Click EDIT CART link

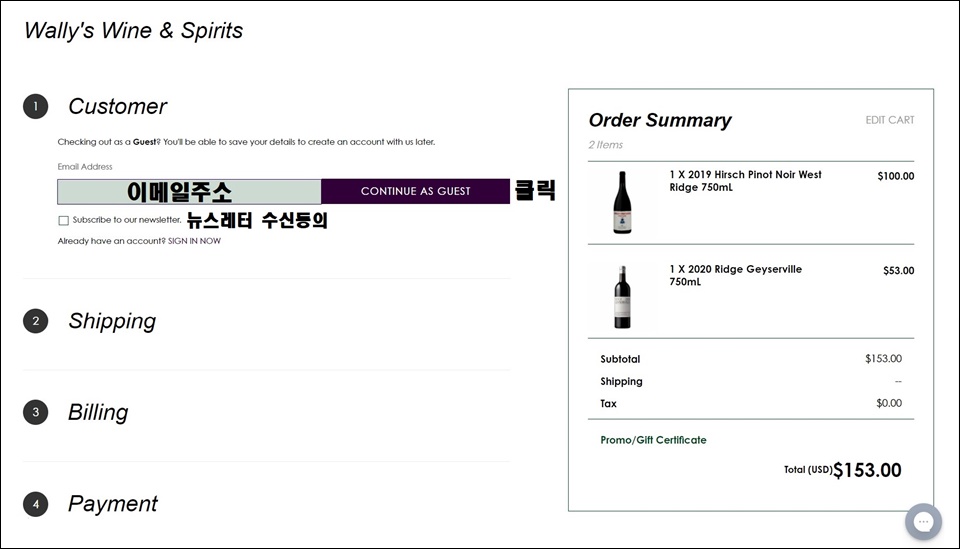tap(890, 120)
